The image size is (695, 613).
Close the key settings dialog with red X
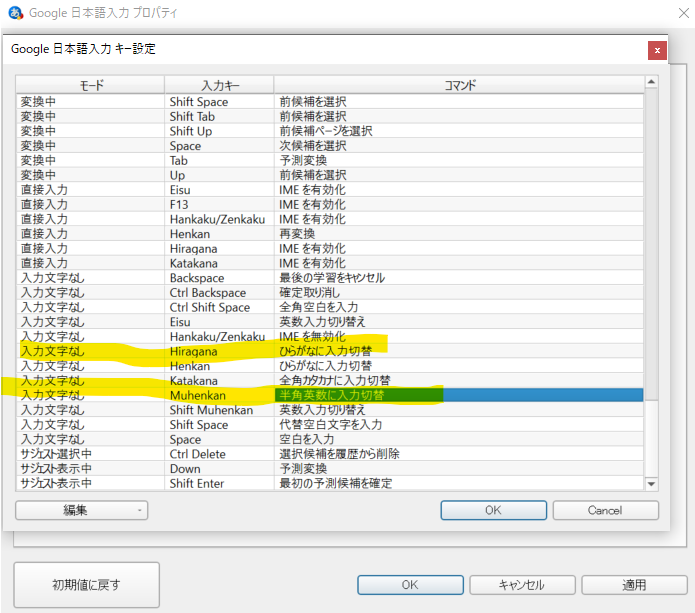click(x=657, y=51)
